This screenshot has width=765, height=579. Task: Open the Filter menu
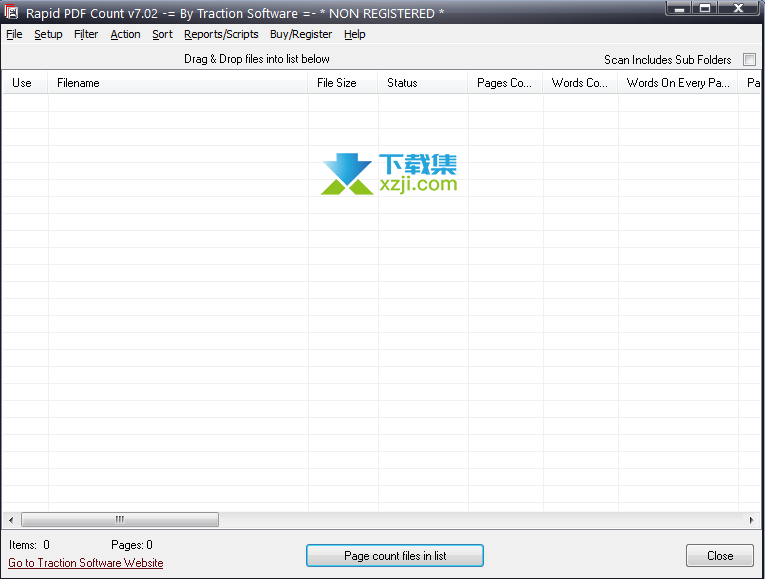coord(86,35)
